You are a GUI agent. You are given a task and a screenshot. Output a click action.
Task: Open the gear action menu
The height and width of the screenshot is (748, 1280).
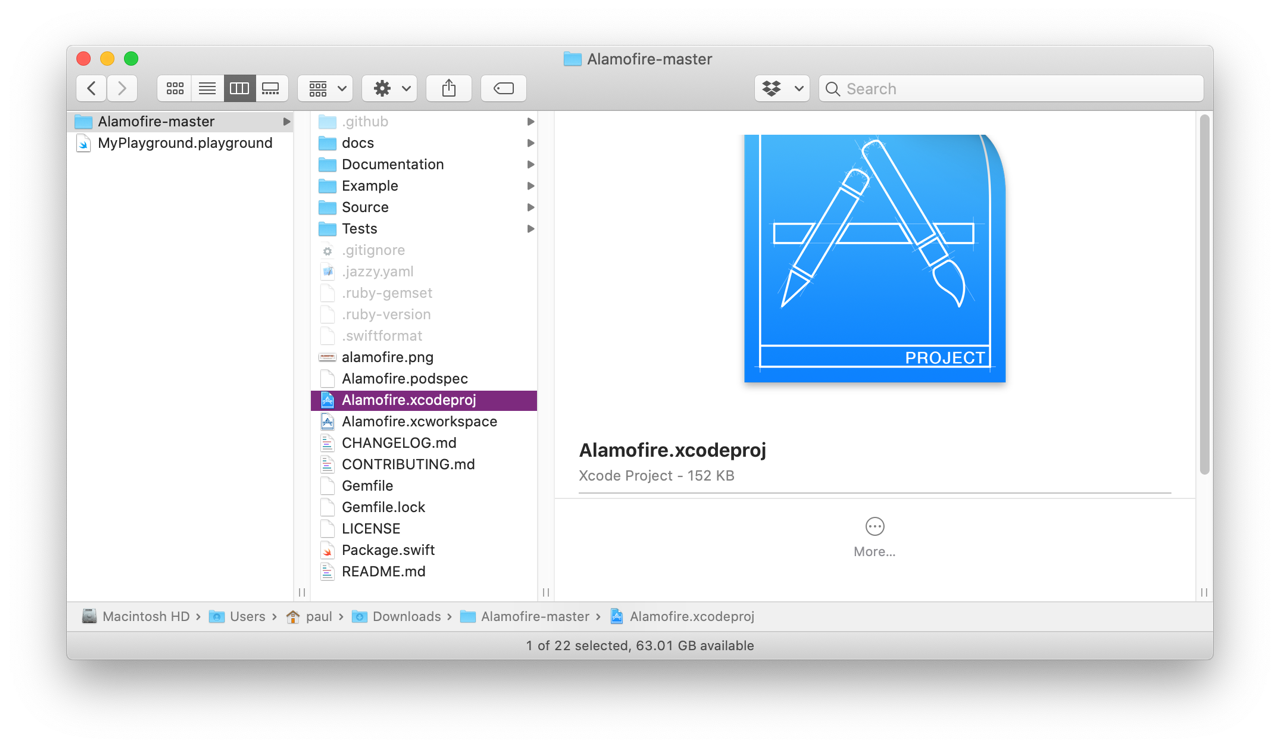(389, 88)
